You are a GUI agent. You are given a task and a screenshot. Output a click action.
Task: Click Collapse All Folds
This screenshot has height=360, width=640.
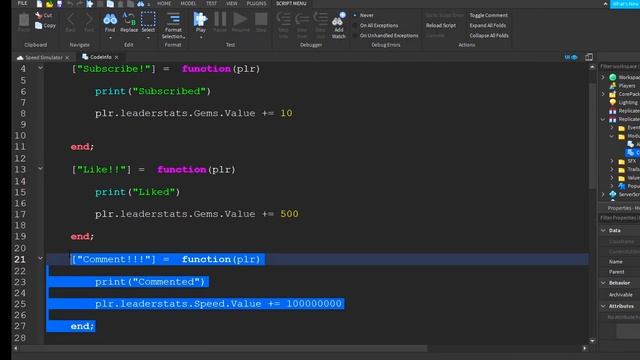pos(489,36)
